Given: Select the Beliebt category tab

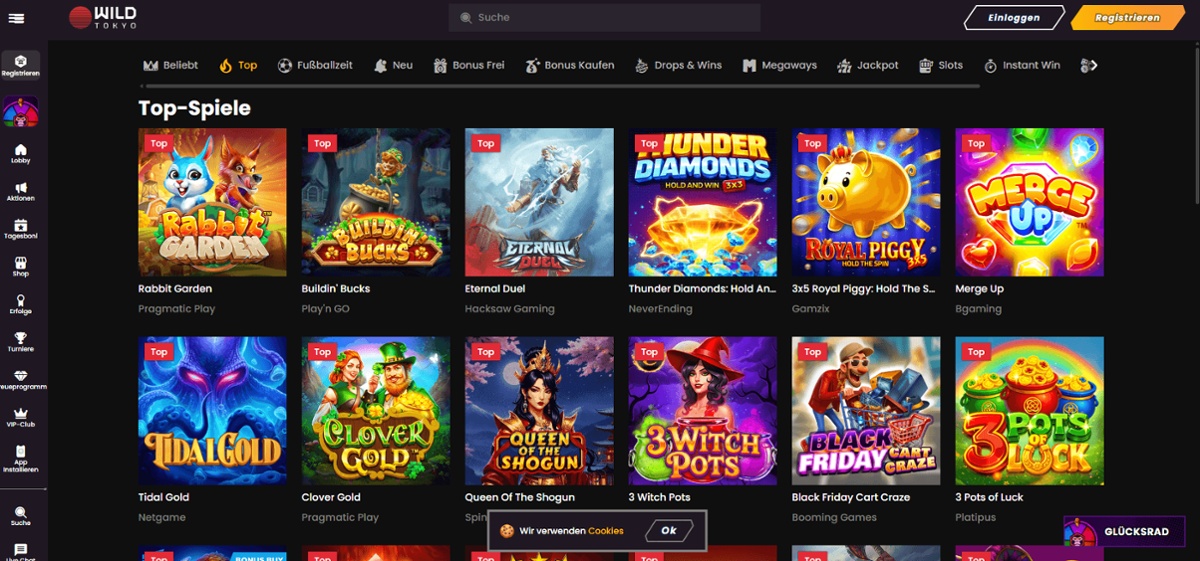Looking at the screenshot, I should [x=171, y=65].
